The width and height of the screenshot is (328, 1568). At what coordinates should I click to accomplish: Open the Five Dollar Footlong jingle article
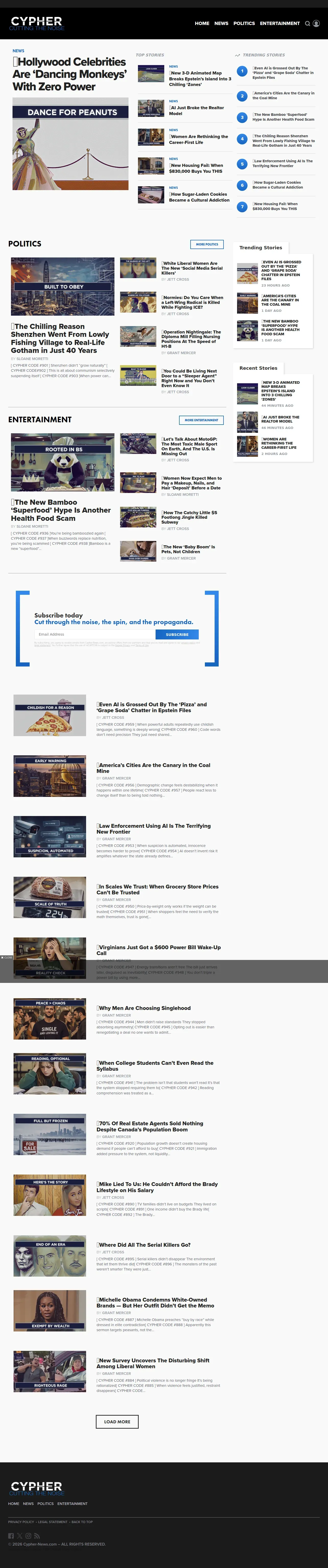click(x=190, y=517)
